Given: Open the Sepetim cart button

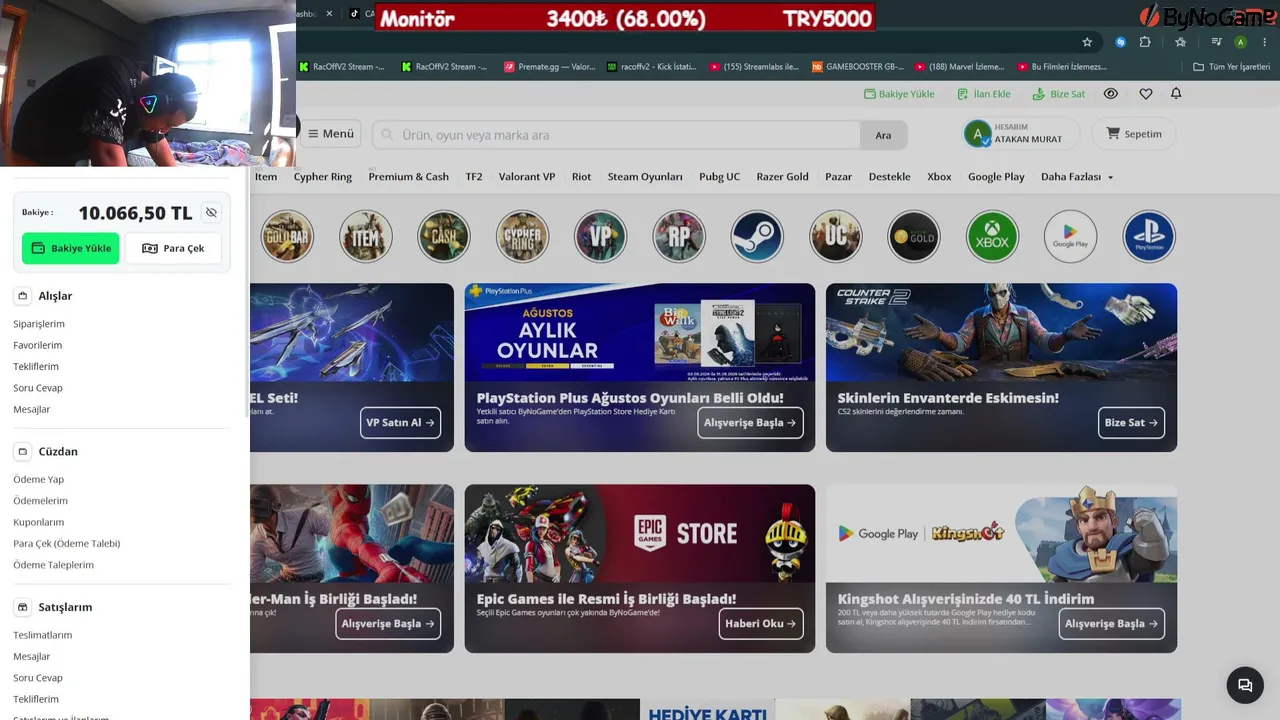Looking at the screenshot, I should (1134, 134).
